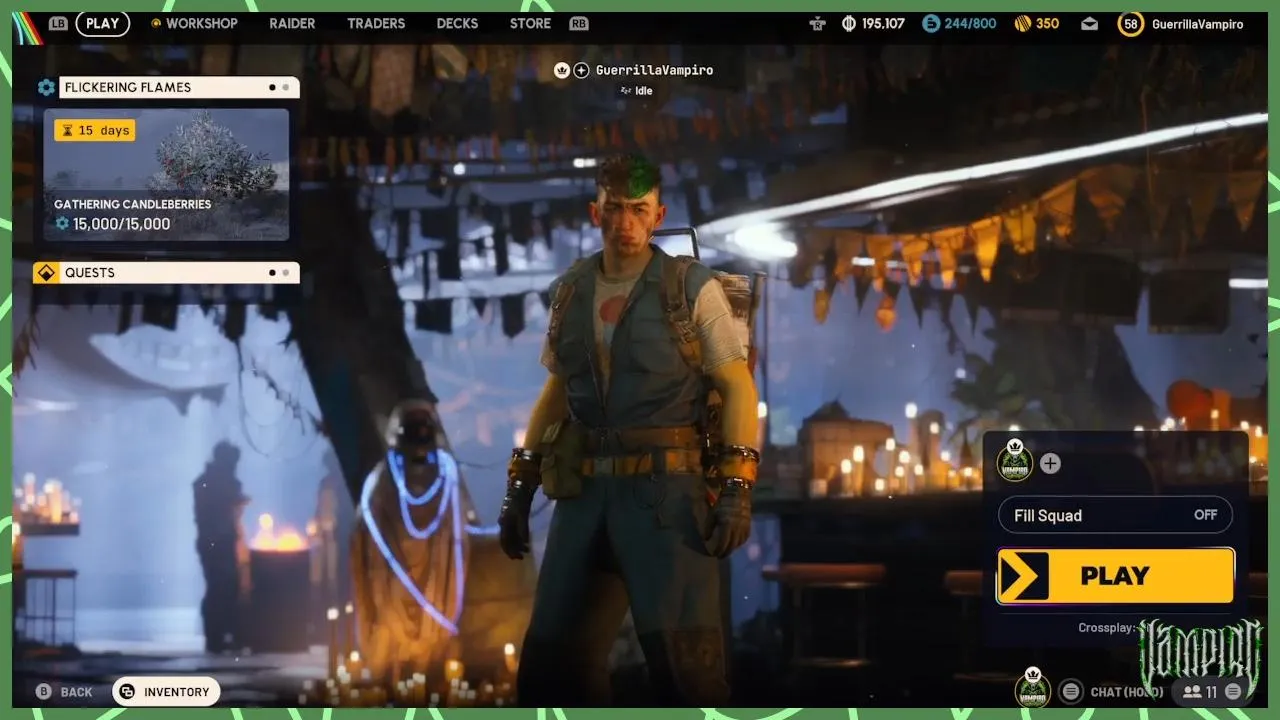This screenshot has width=1280, height=720.
Task: Select second page dot on Flickering Flames
Action: (286, 87)
